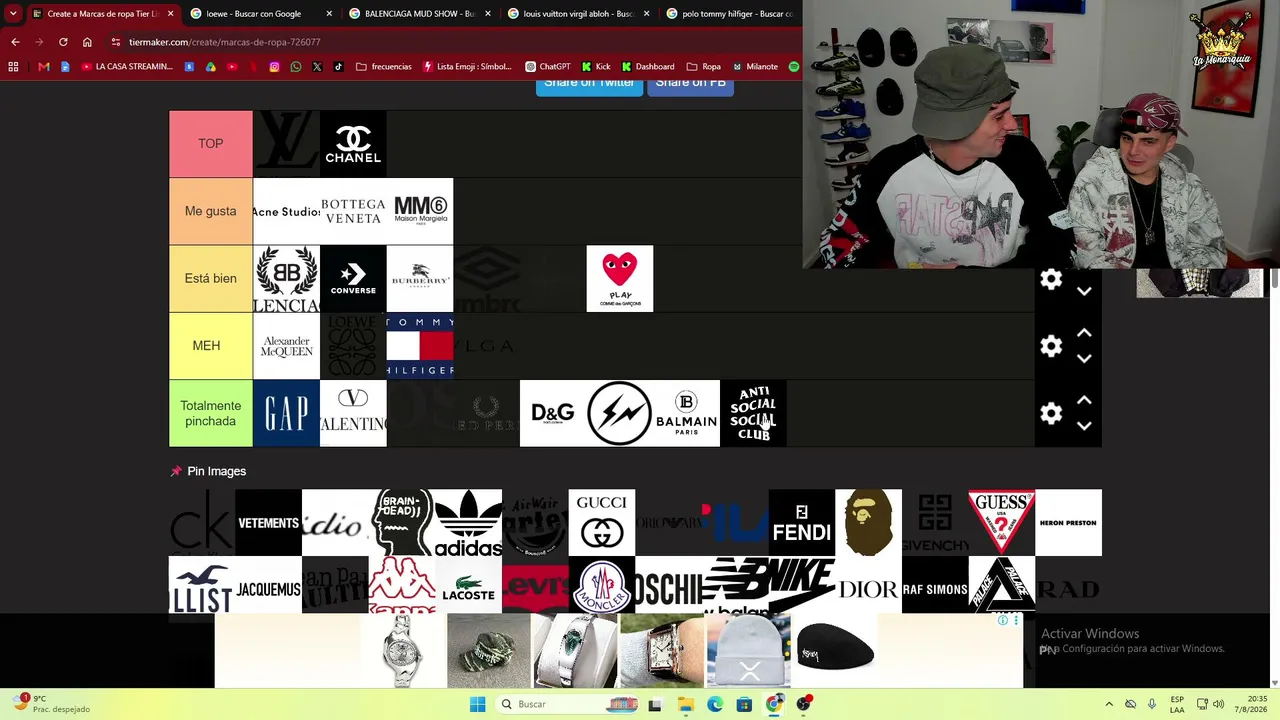Select the Adidas logo from image pool
1280x720 pixels.
coord(468,523)
